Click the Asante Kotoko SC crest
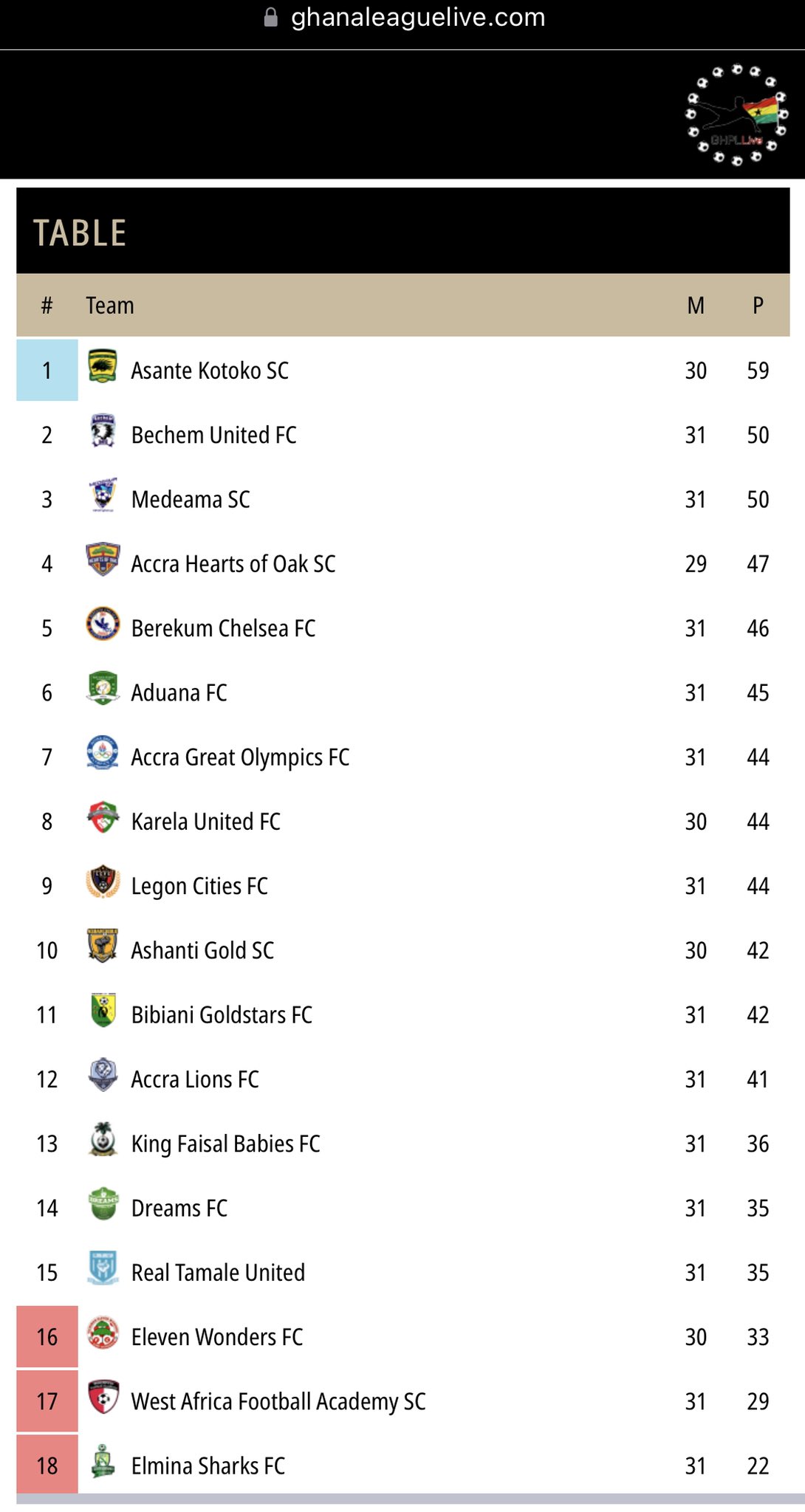 (103, 366)
